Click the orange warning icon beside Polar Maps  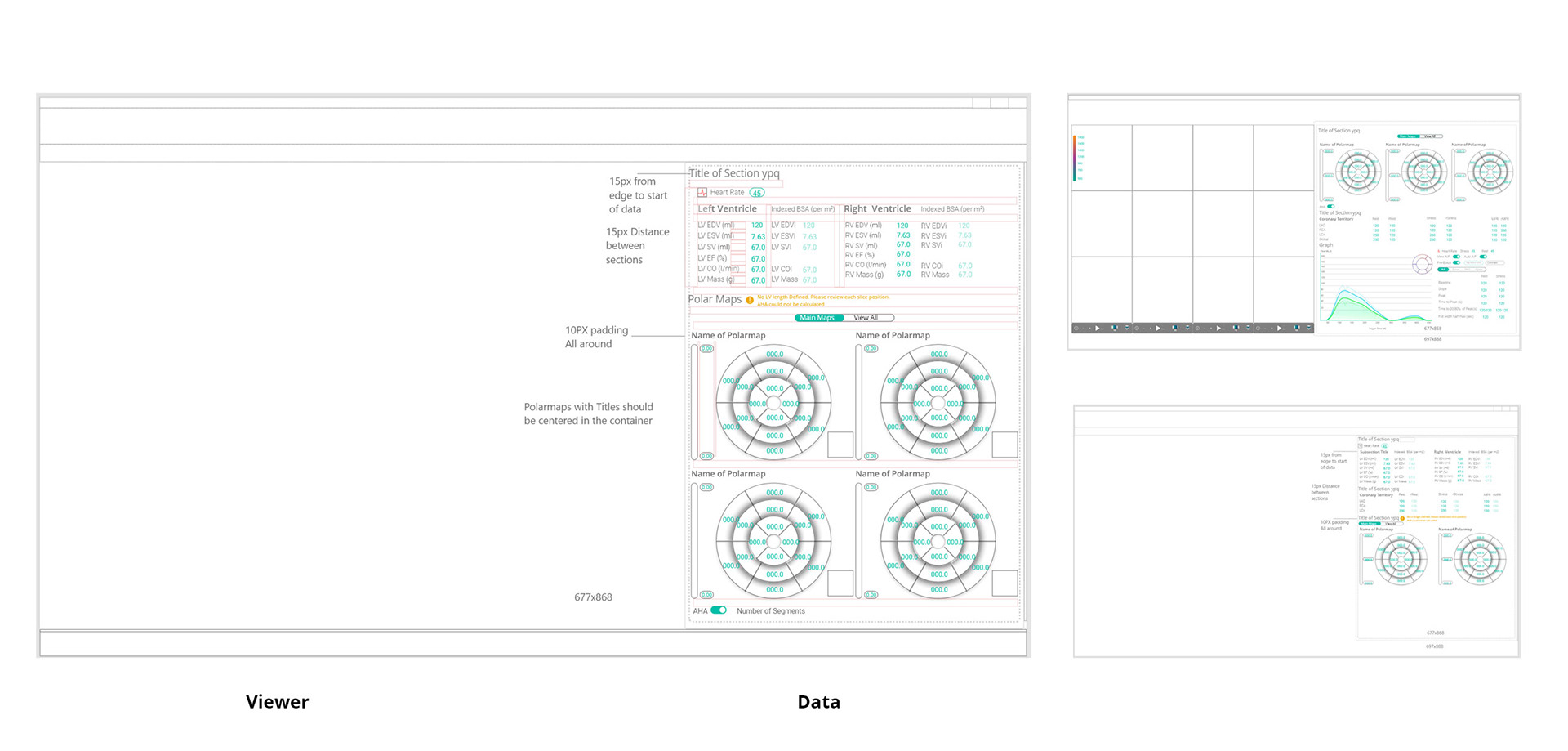coord(750,300)
